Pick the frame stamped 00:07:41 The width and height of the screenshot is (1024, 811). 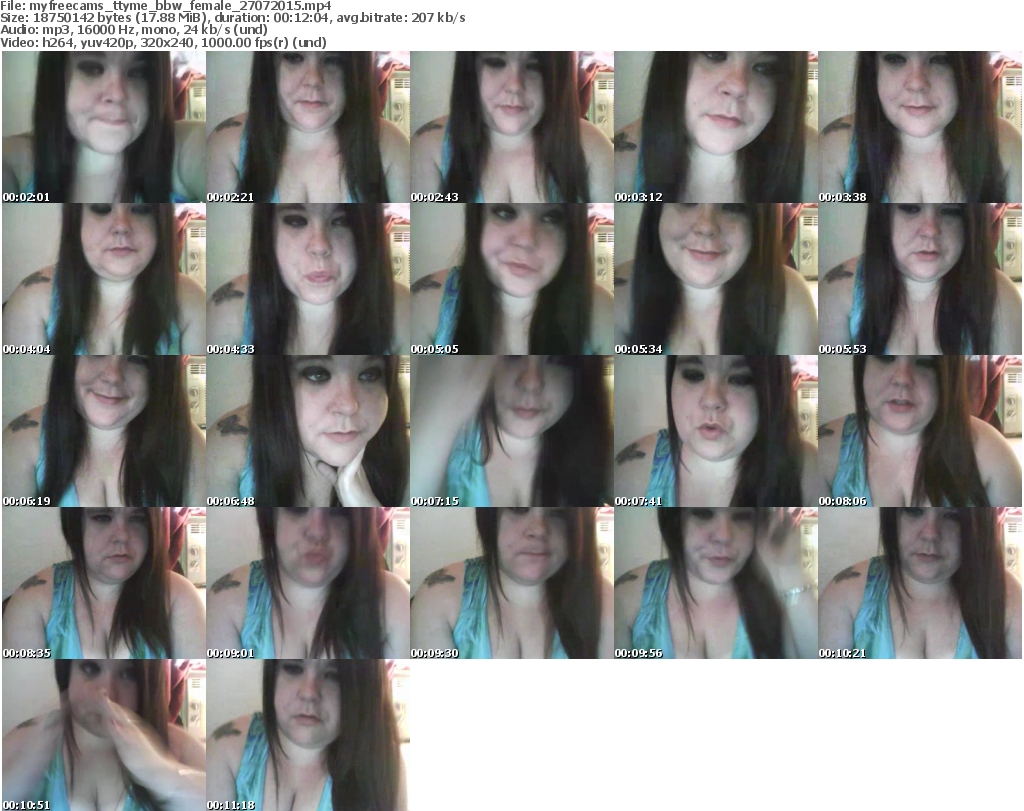[716, 431]
